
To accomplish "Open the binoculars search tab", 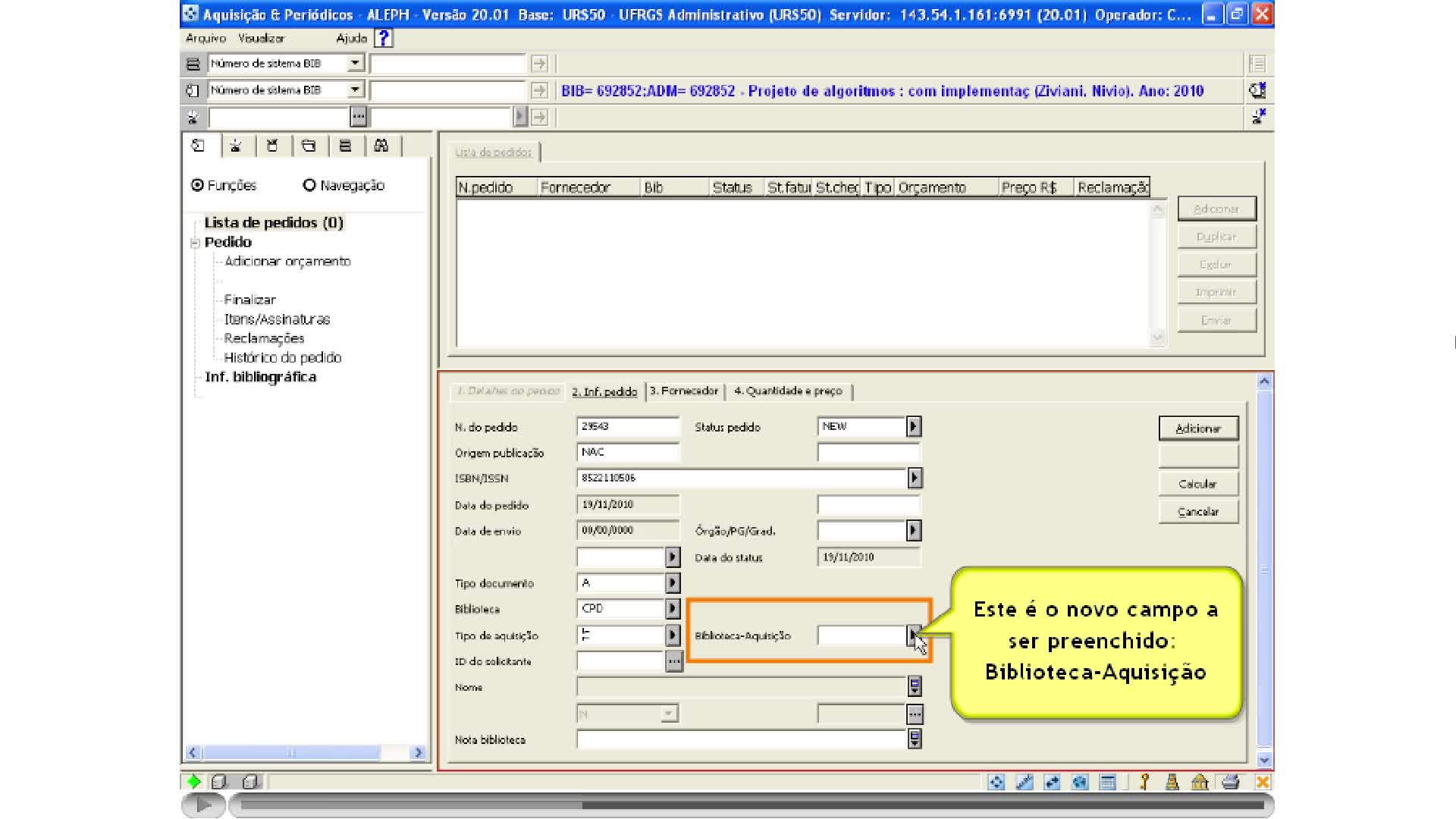I will click(x=381, y=146).
